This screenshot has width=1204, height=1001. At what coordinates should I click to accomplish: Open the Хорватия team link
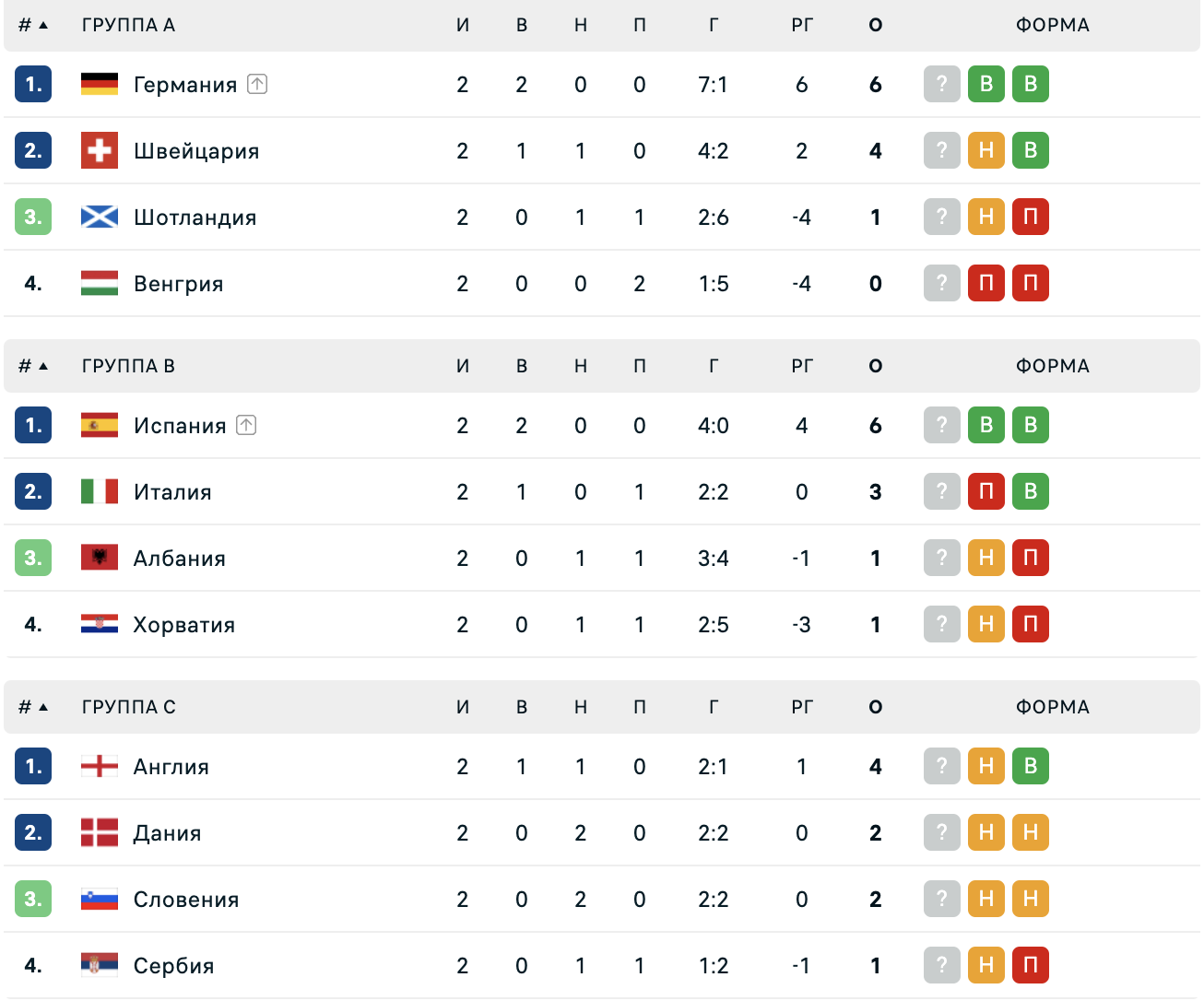click(x=184, y=624)
